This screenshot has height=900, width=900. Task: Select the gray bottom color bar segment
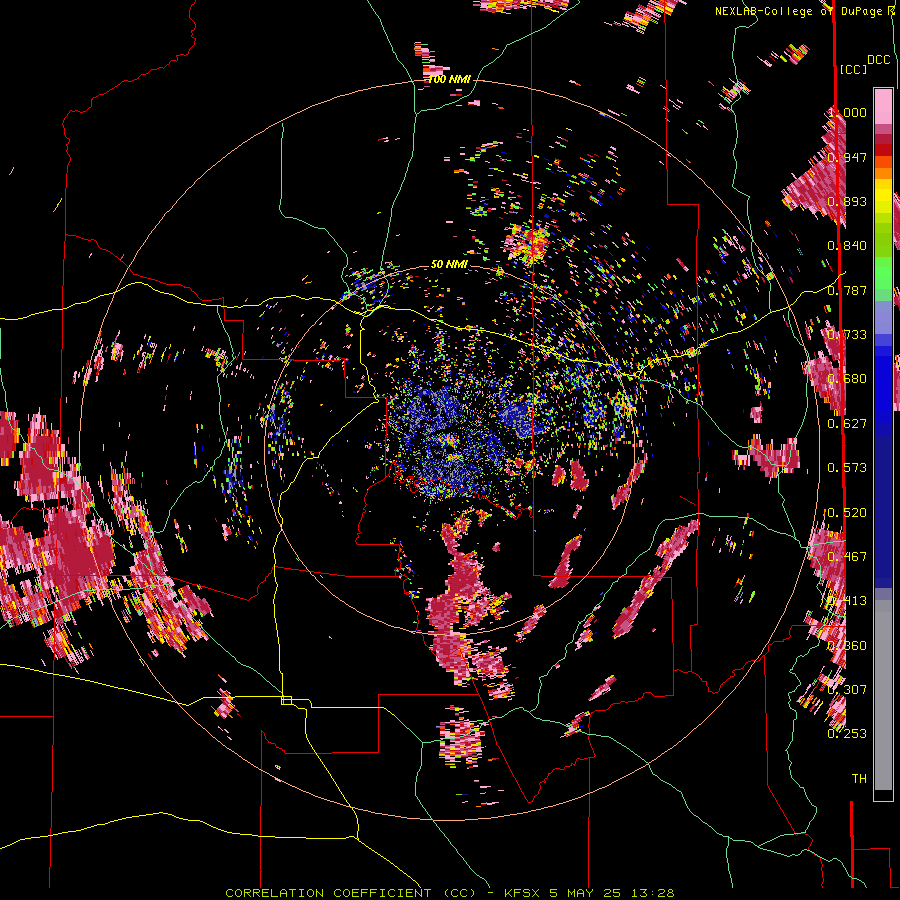[883, 695]
